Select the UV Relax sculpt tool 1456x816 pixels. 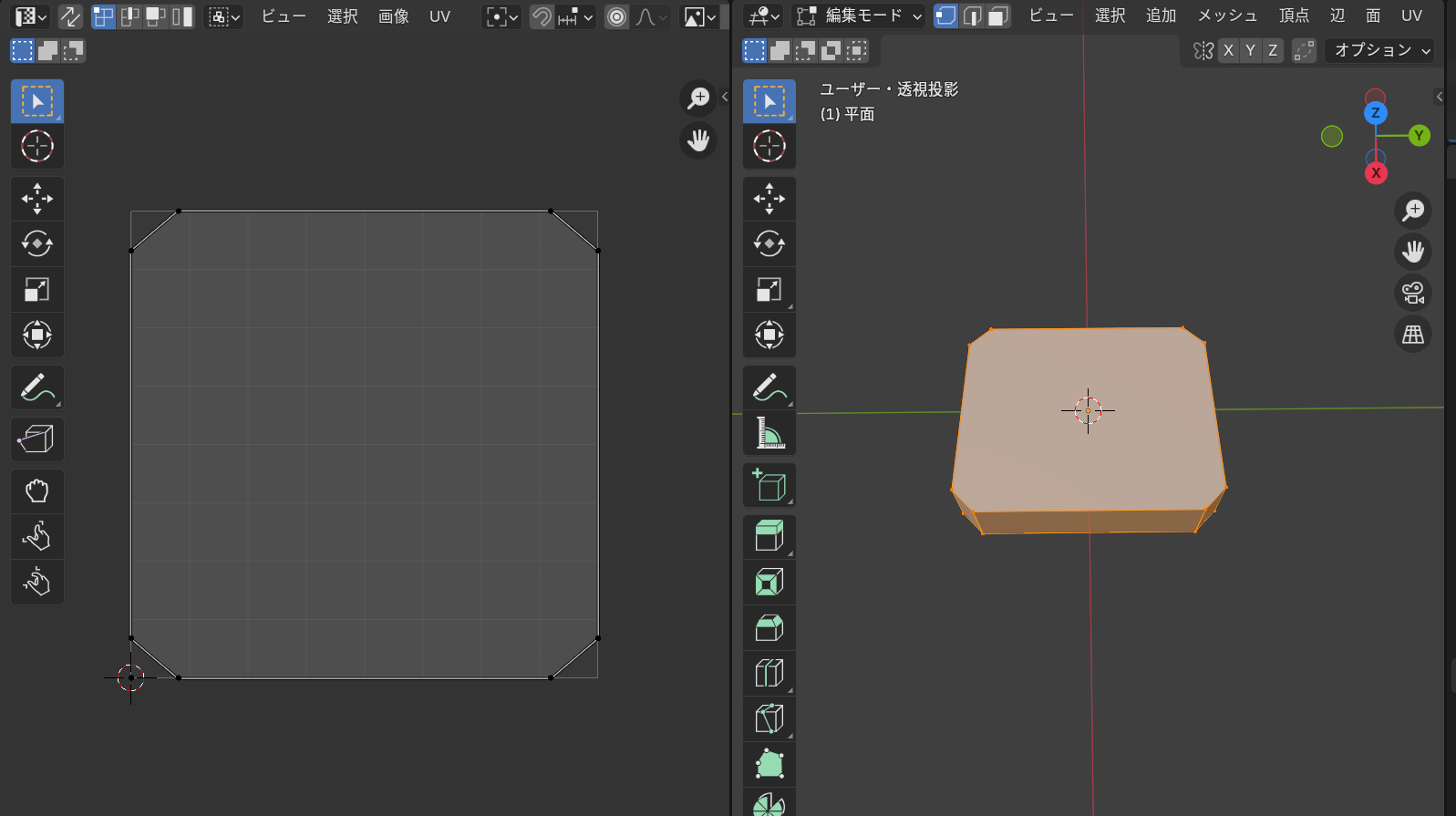[37, 536]
